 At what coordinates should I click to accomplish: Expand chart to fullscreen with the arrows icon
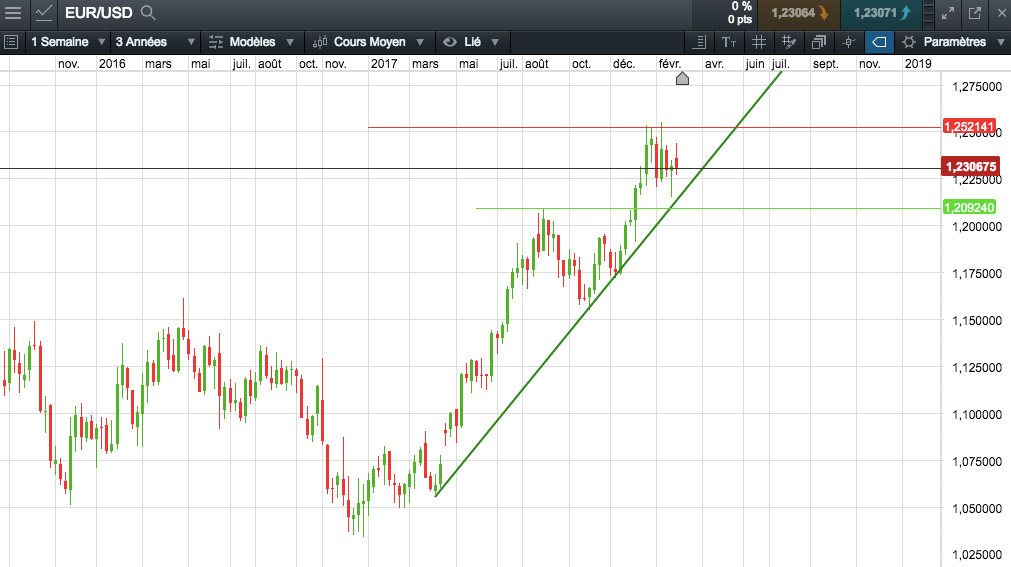tap(948, 13)
